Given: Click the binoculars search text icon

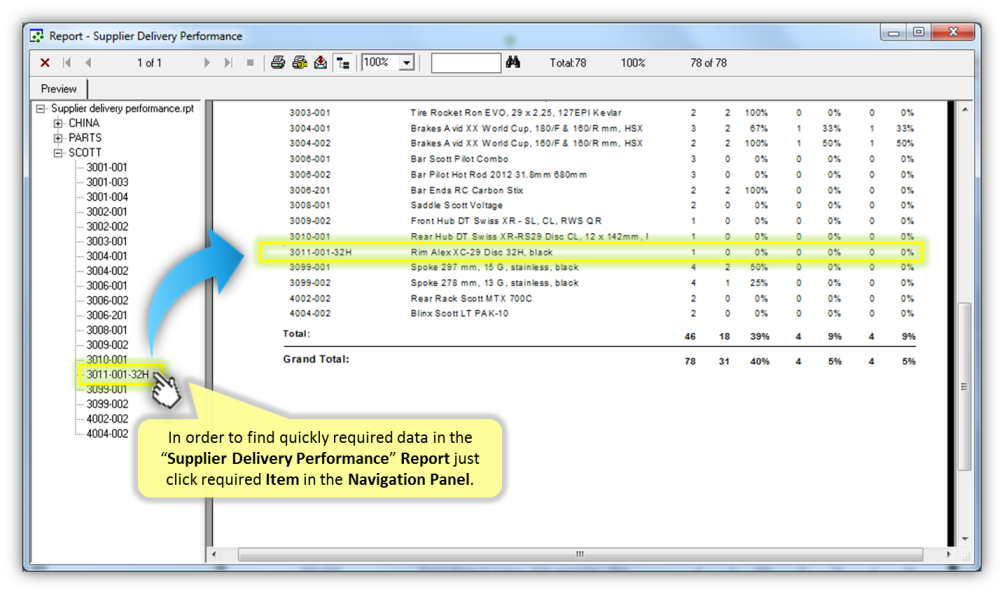Looking at the screenshot, I should (x=513, y=62).
